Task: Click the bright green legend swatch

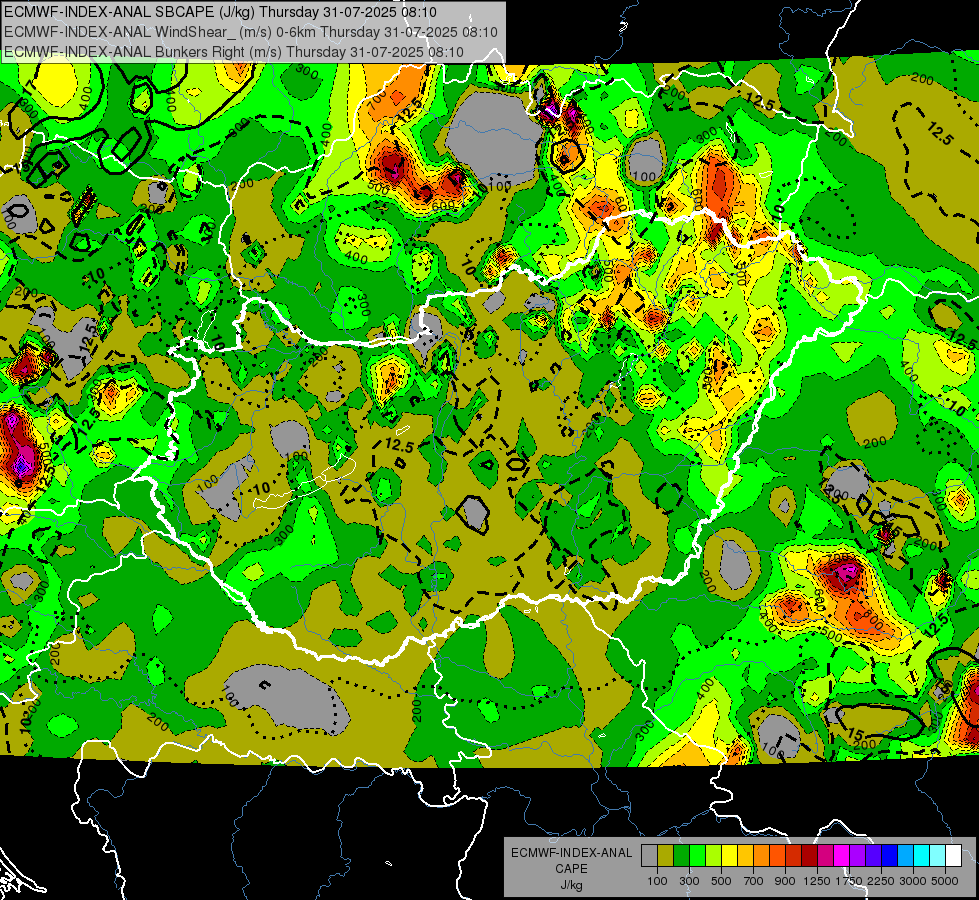Action: point(697,856)
